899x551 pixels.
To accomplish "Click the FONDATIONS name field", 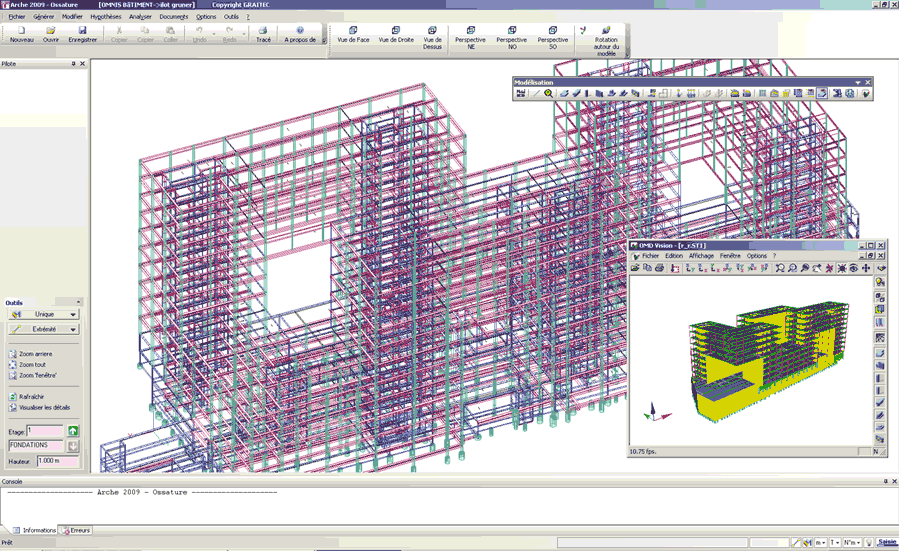I will pyautogui.click(x=36, y=445).
